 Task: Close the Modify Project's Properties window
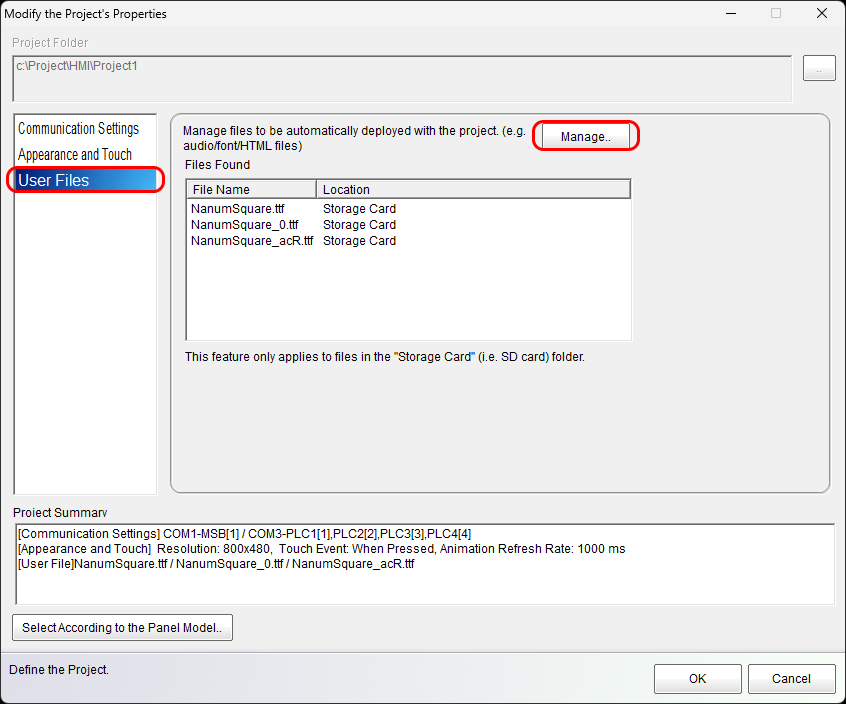(x=822, y=14)
